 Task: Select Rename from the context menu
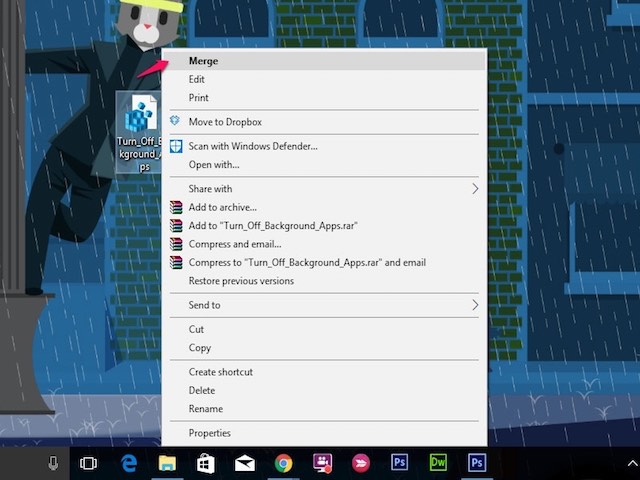[x=324, y=409]
